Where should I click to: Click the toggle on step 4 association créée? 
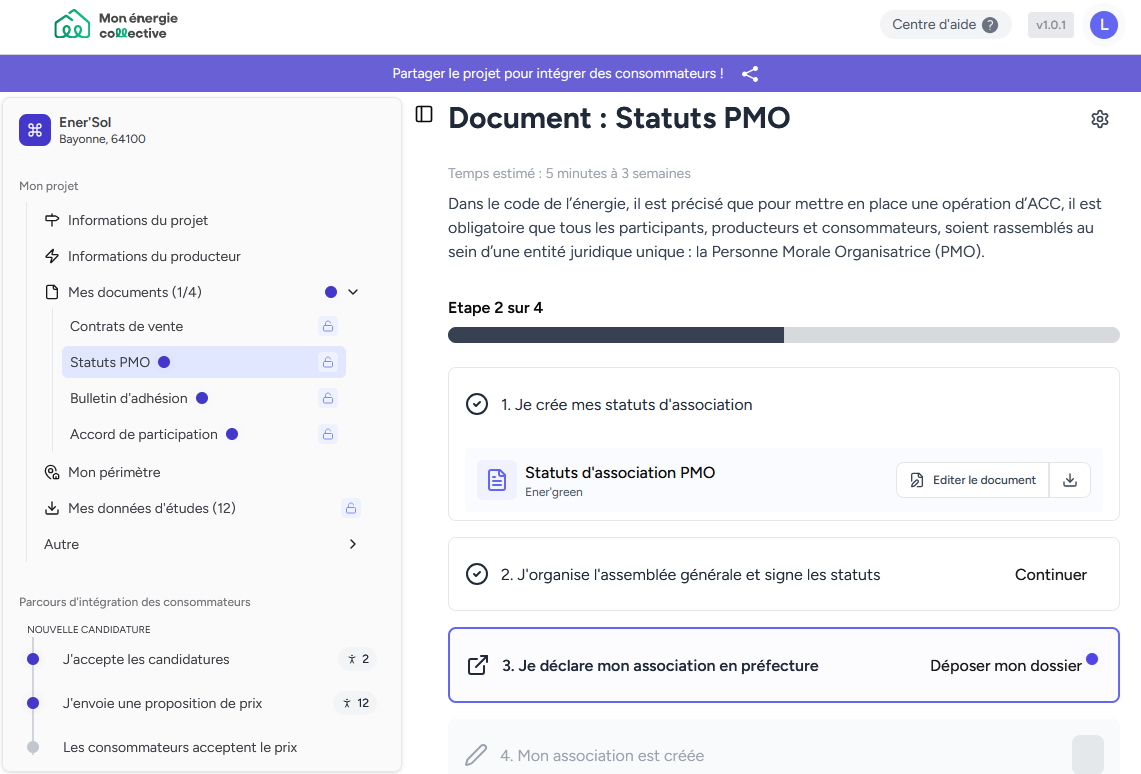point(1087,755)
